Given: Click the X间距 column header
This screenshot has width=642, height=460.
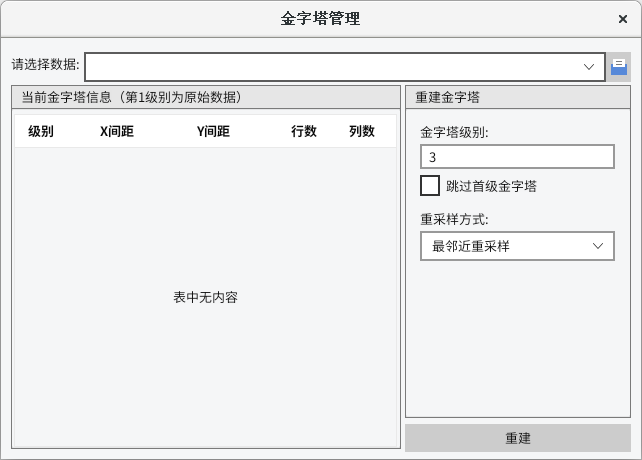Looking at the screenshot, I should point(117,131).
